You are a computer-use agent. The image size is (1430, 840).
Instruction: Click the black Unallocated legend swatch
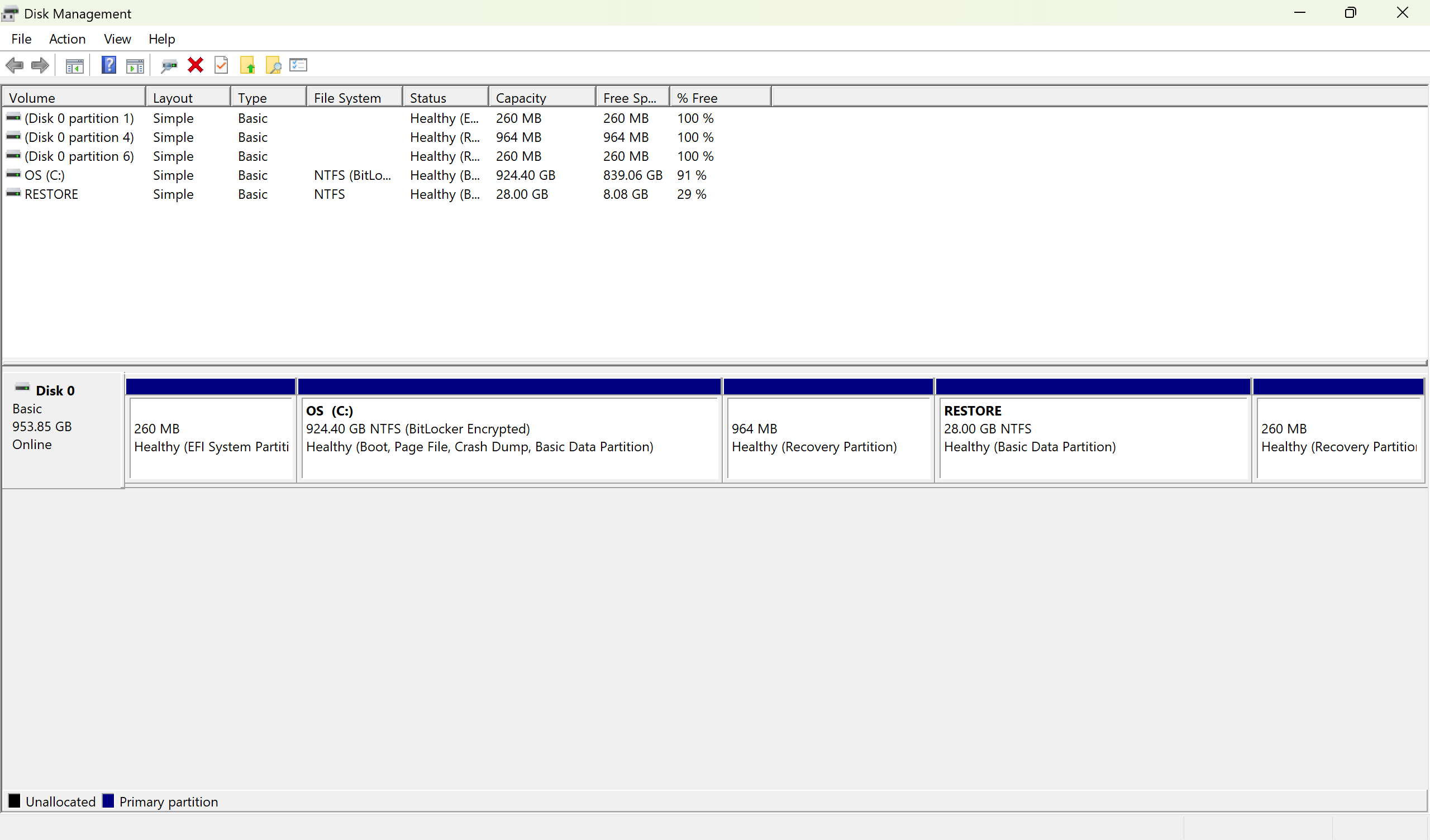pos(14,801)
